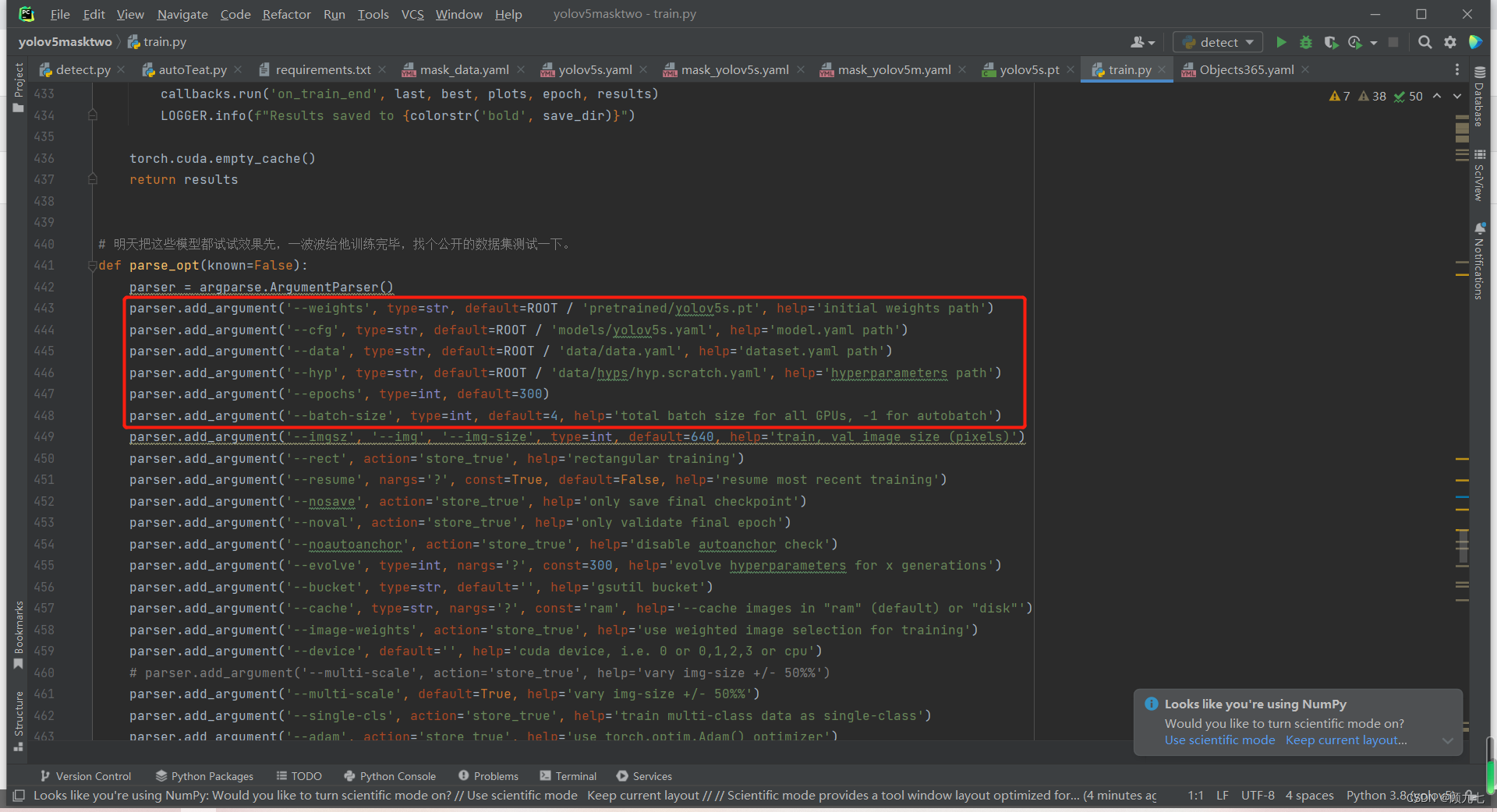Click the JetBrains Toolbox icon at top right
1497x812 pixels.
(1475, 42)
